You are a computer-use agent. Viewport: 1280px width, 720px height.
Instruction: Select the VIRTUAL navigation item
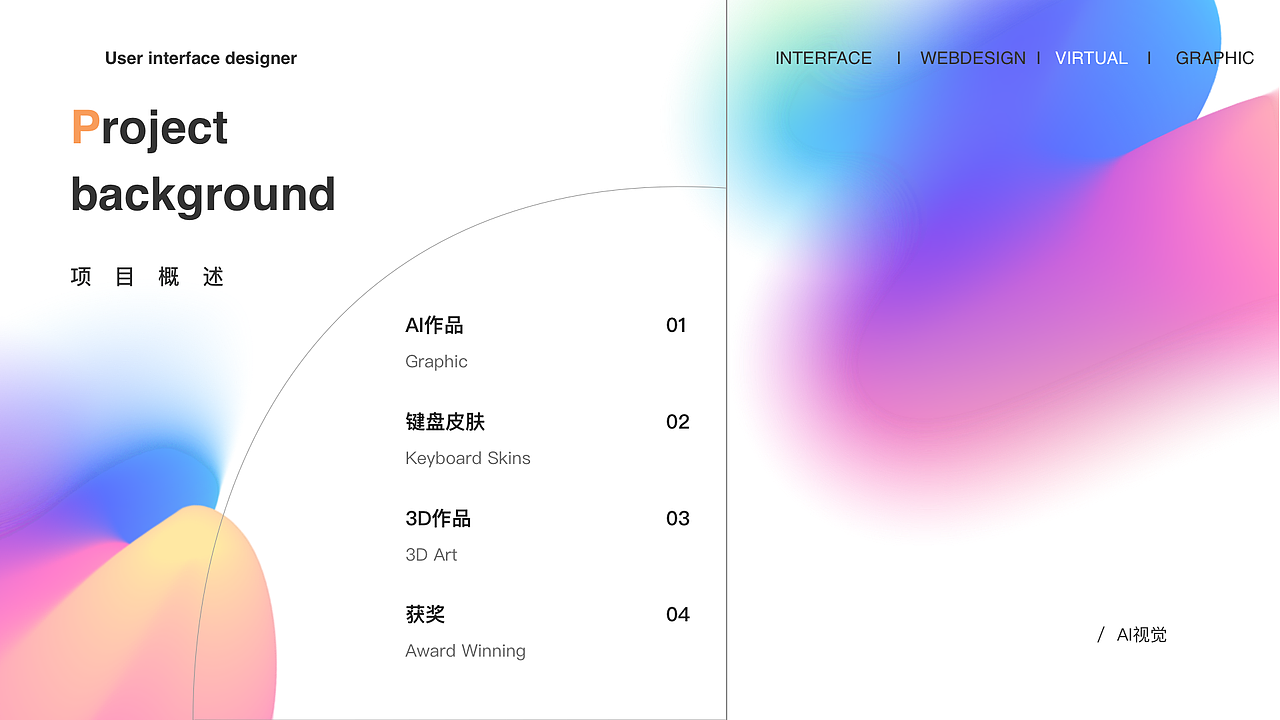tap(1091, 58)
